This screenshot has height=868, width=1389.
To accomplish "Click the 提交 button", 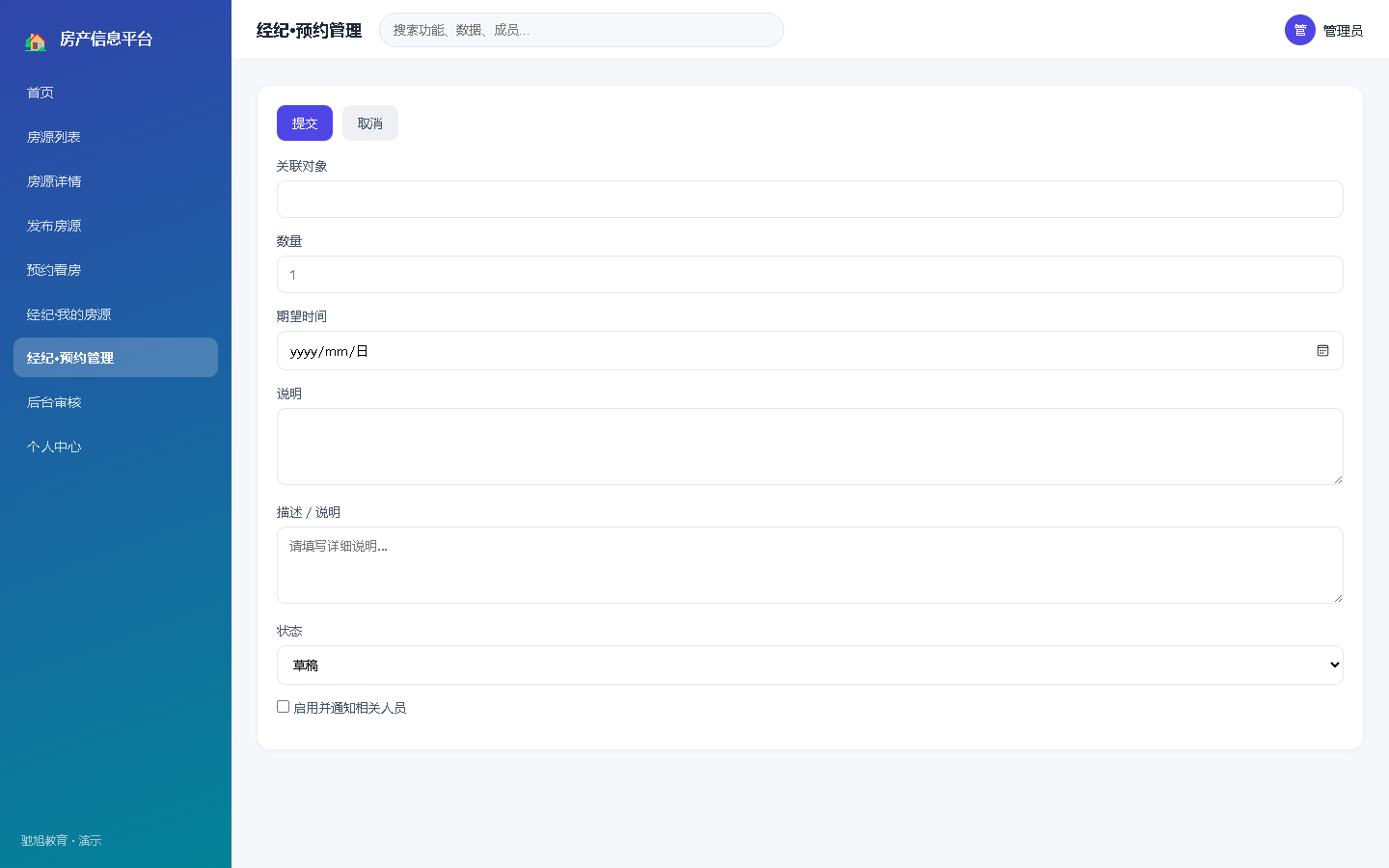I will (x=305, y=123).
